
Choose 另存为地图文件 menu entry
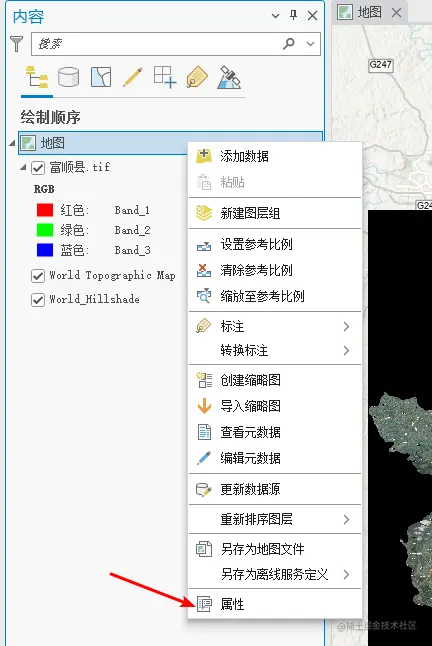click(x=275, y=549)
